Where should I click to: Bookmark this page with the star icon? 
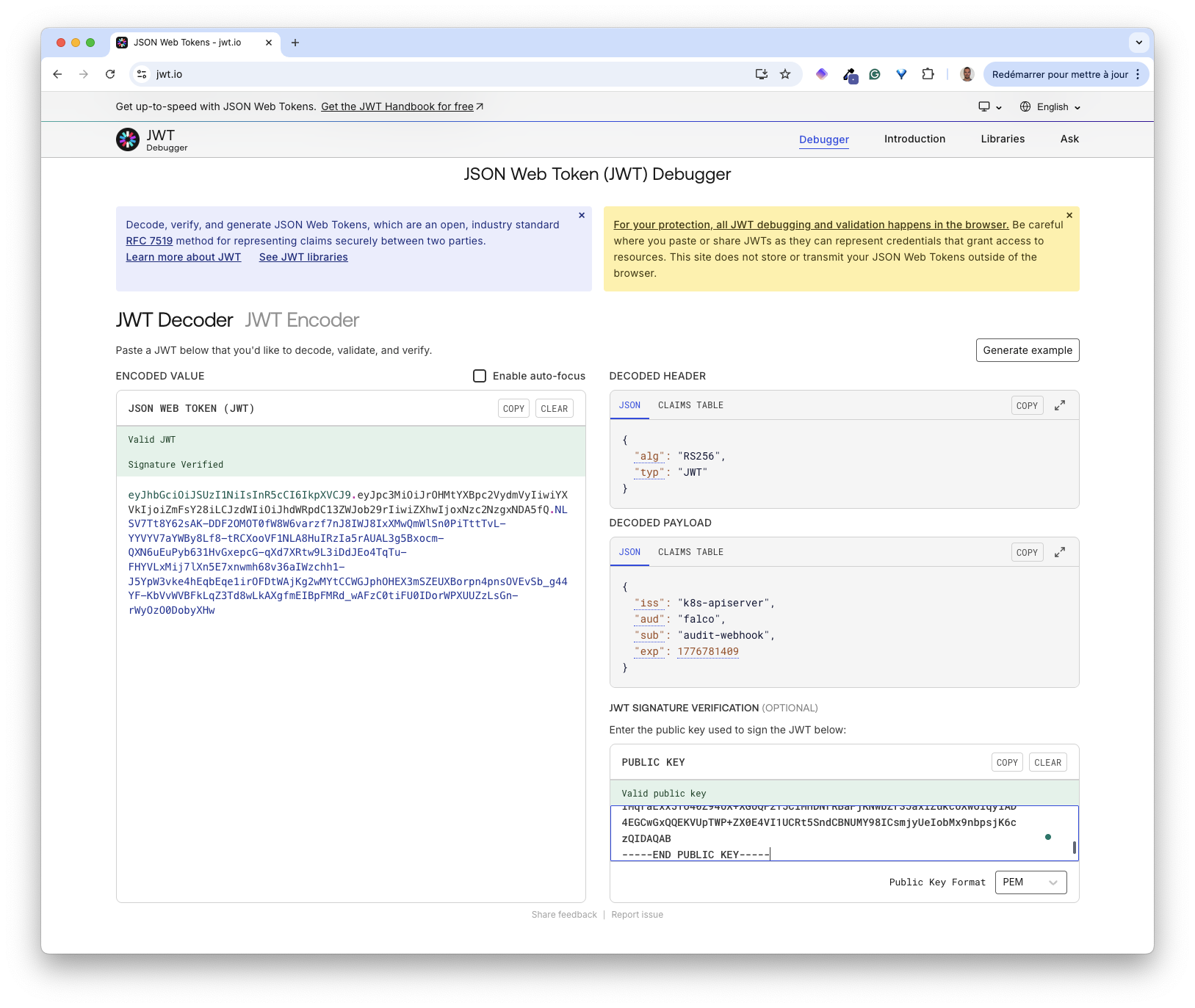pos(785,74)
